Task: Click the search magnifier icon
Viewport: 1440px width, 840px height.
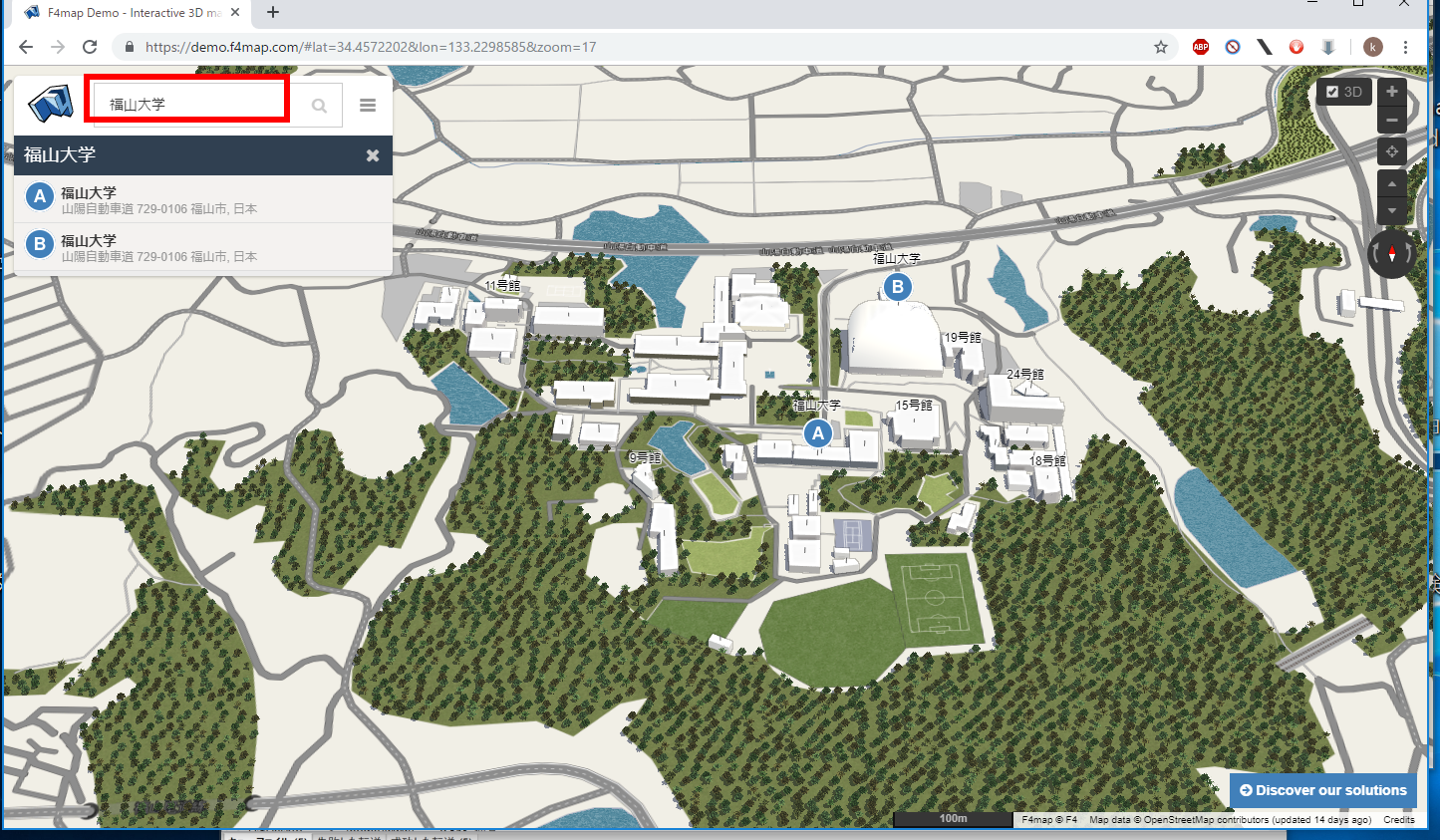Action: [319, 106]
